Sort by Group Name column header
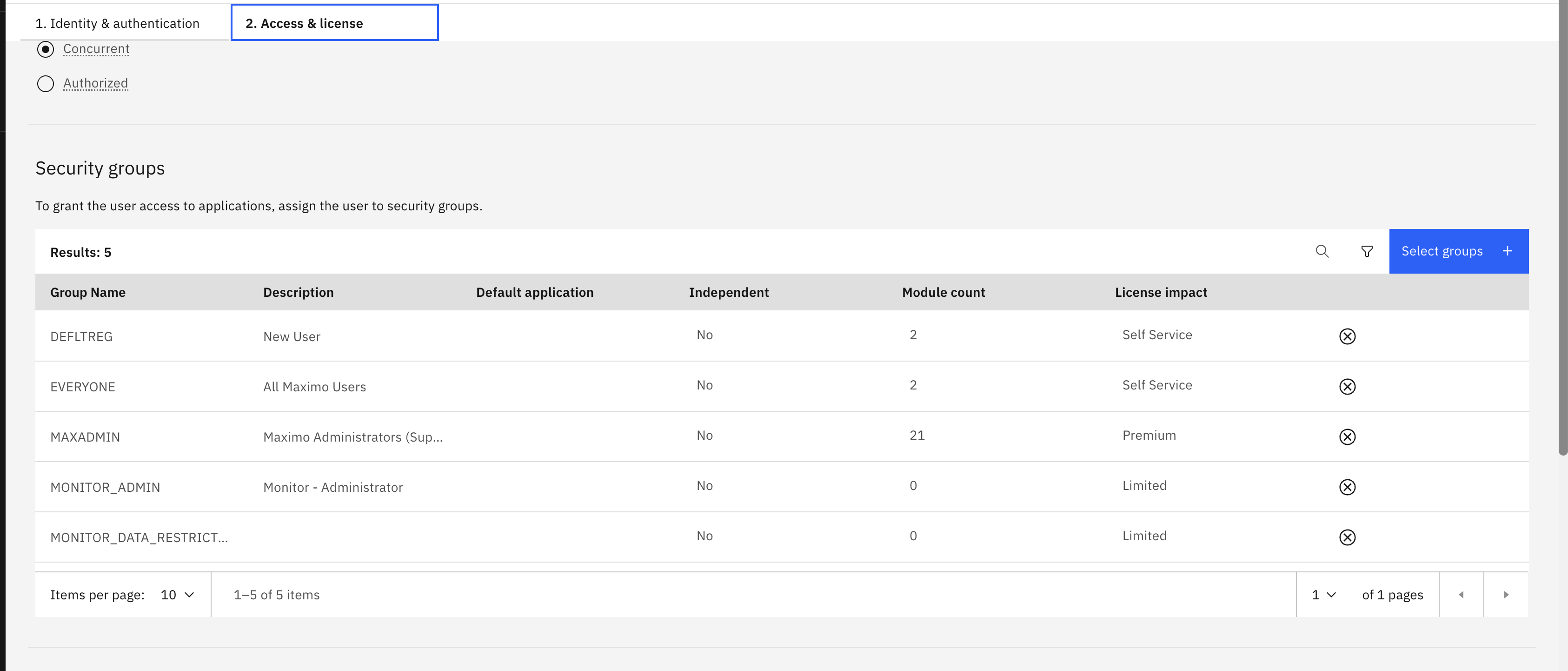 pos(87,292)
